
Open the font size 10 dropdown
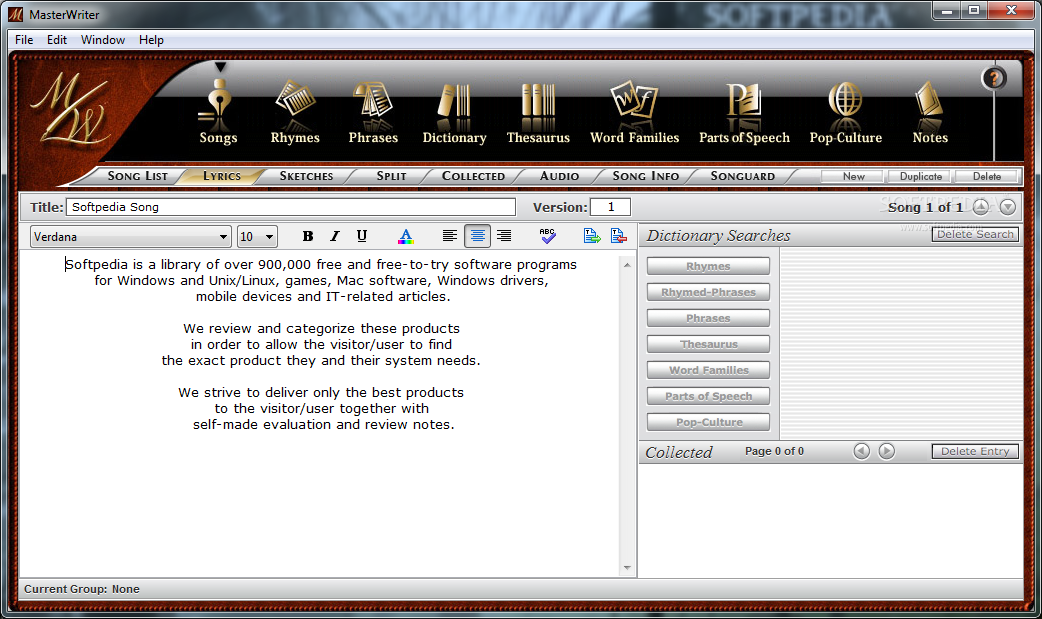(257, 237)
